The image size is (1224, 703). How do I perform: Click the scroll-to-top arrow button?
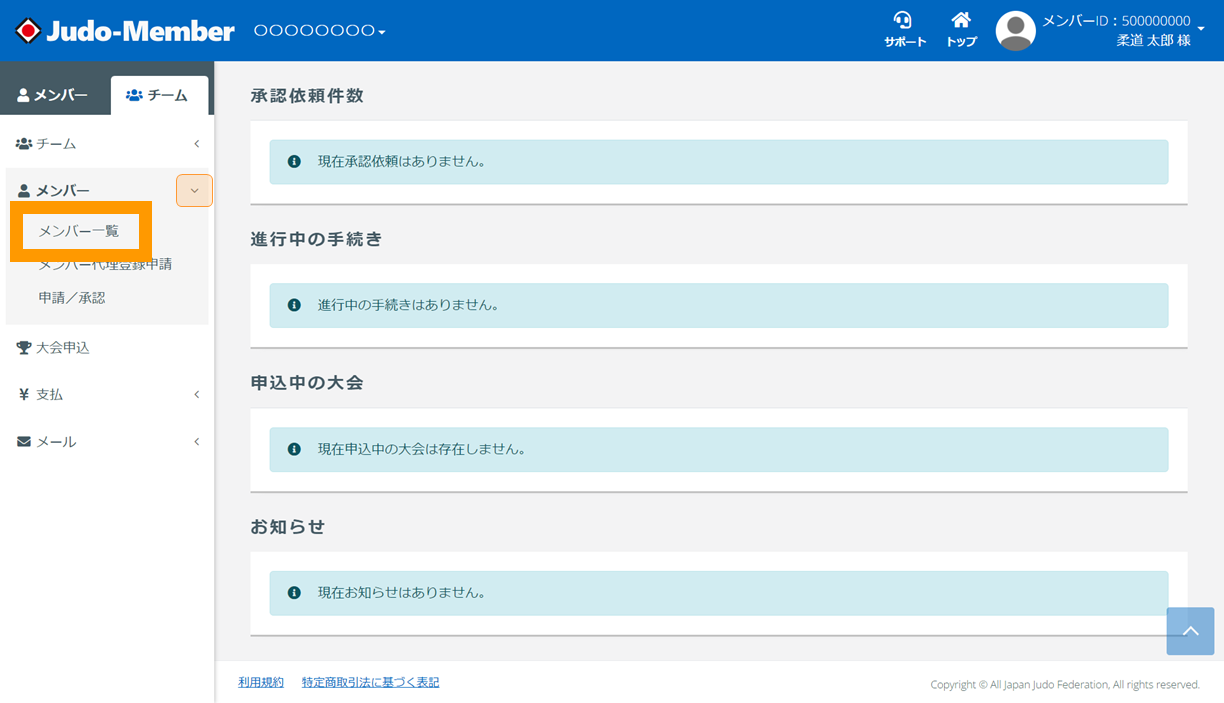[1190, 631]
